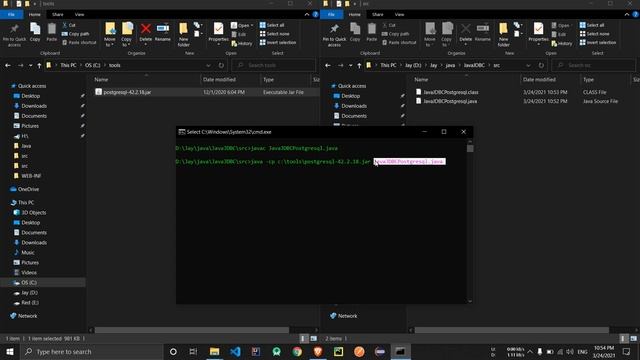Open the Open dropdown in tools window ribbon
Viewport: 640px width, 360px height.
point(242,25)
